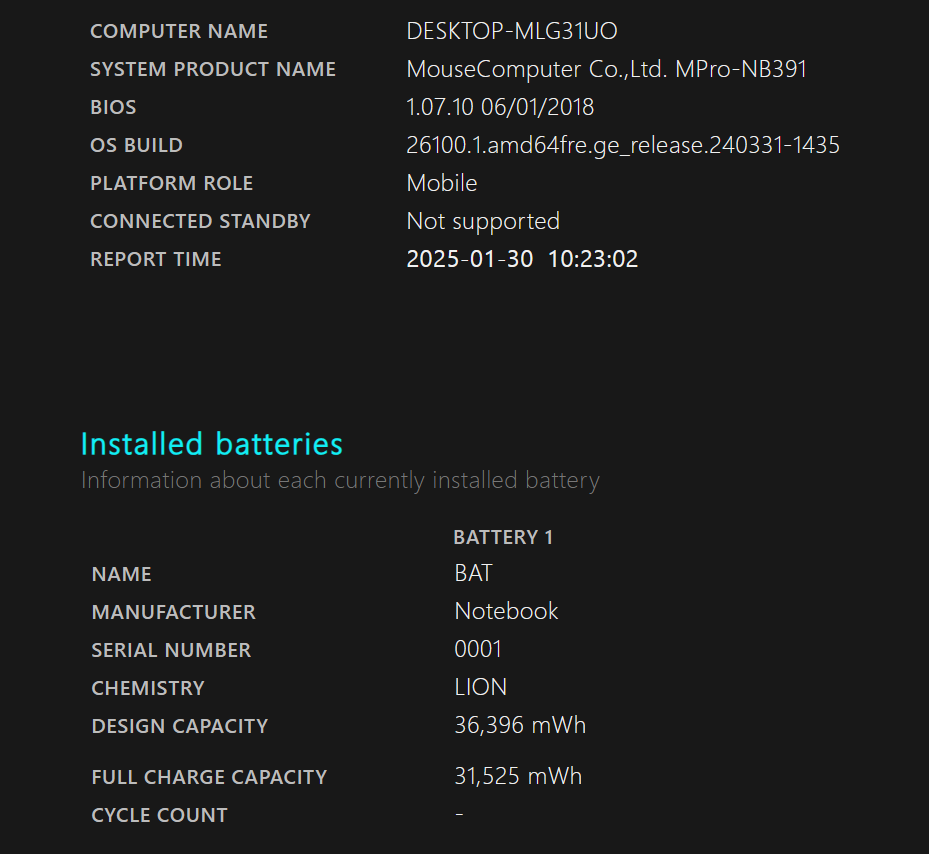Click the platform role value Mobile
This screenshot has height=854, width=929.
pos(441,183)
